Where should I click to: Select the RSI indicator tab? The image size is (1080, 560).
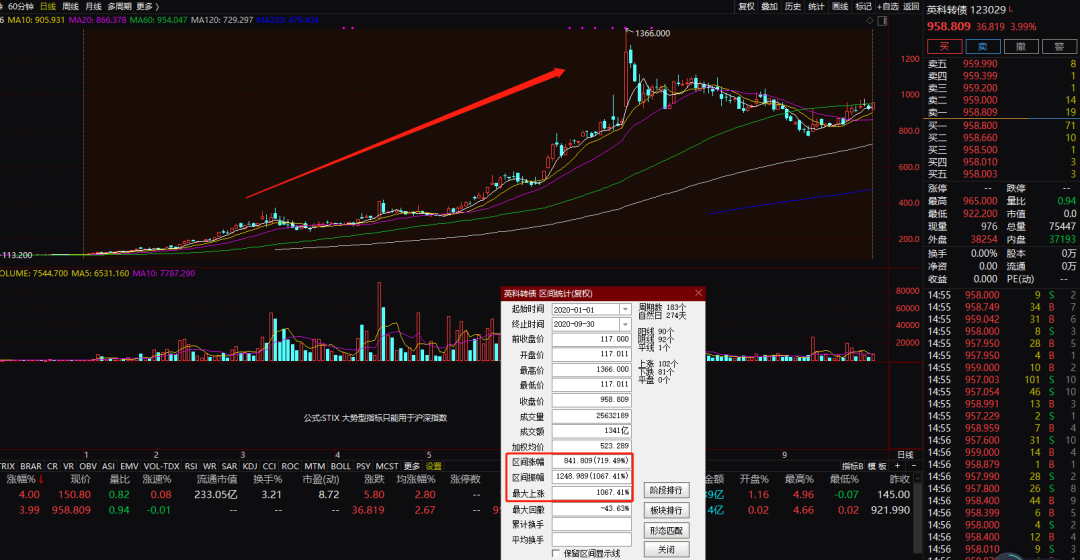click(191, 466)
